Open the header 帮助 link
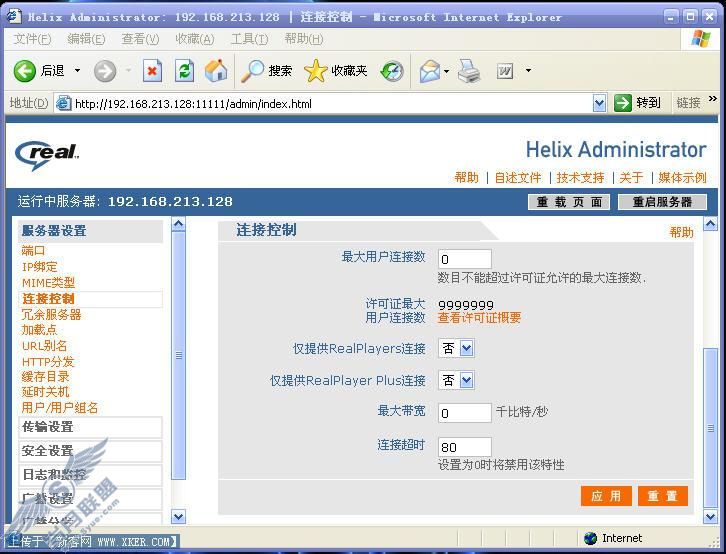This screenshot has width=726, height=554. 466,178
